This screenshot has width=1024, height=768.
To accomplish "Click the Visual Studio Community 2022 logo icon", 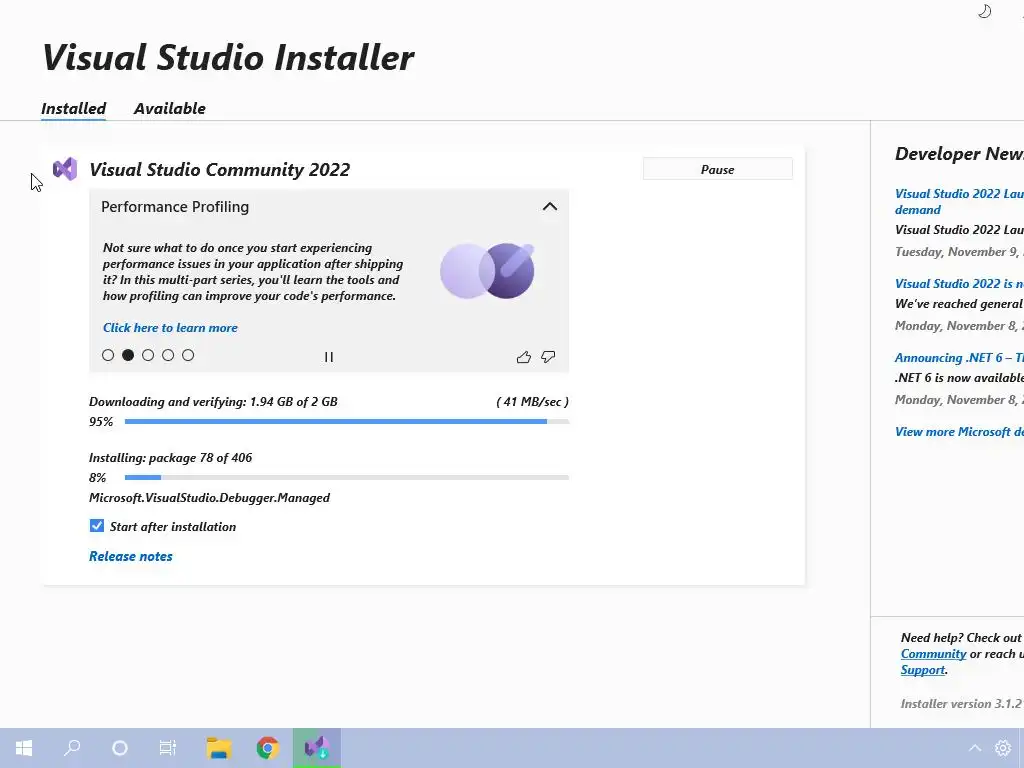I will 65,169.
